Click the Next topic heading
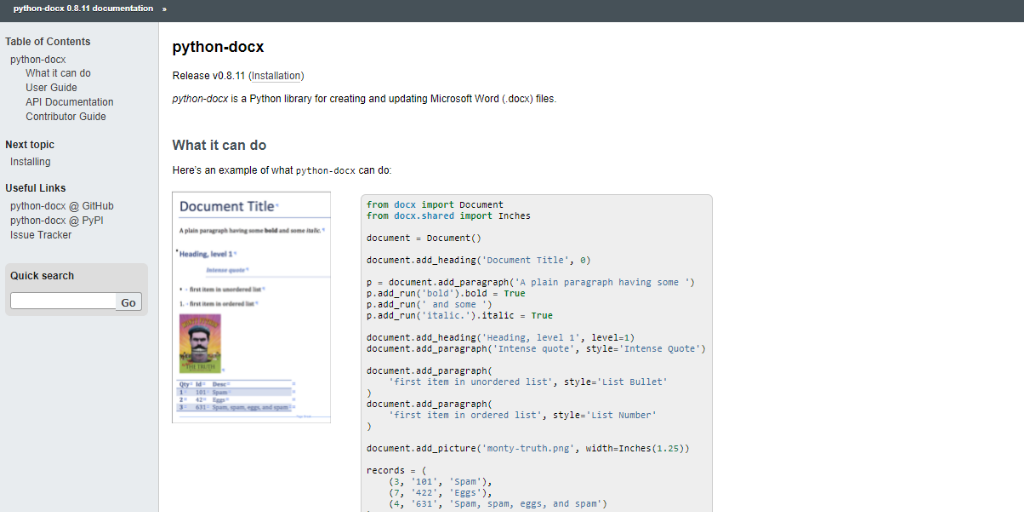Viewport: 1024px width, 512px height. click(29, 144)
